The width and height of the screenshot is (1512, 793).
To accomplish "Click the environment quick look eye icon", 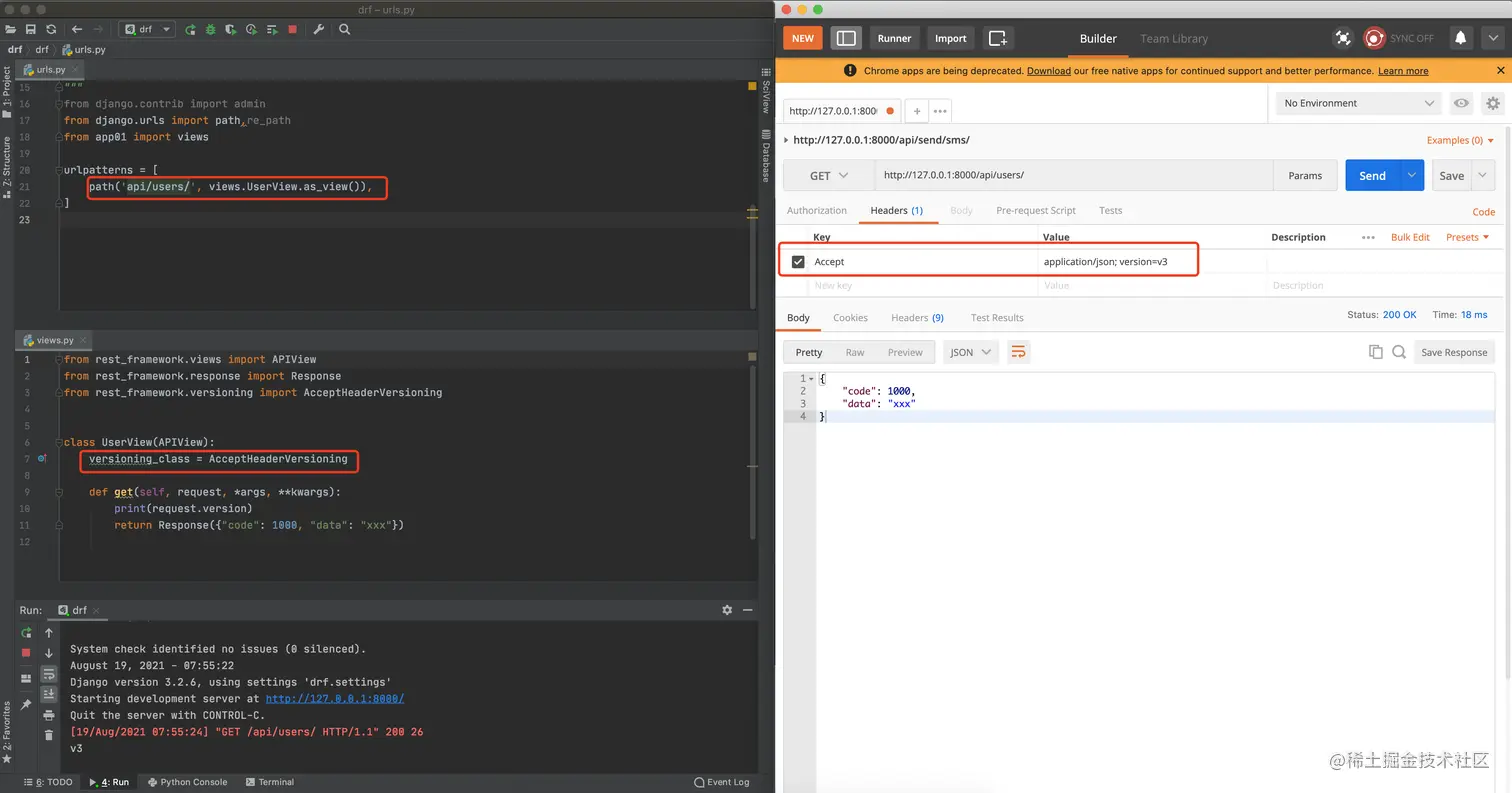I will pos(1462,103).
